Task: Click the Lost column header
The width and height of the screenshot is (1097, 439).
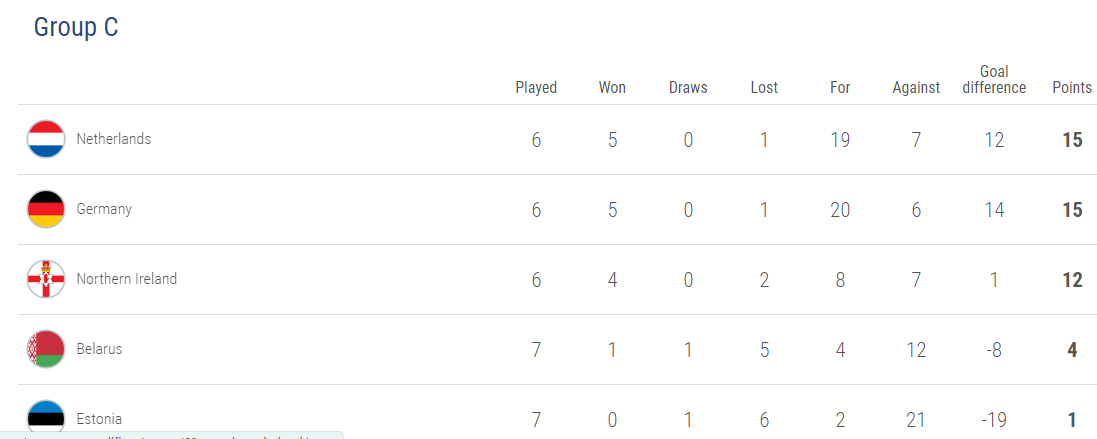Action: 764,88
